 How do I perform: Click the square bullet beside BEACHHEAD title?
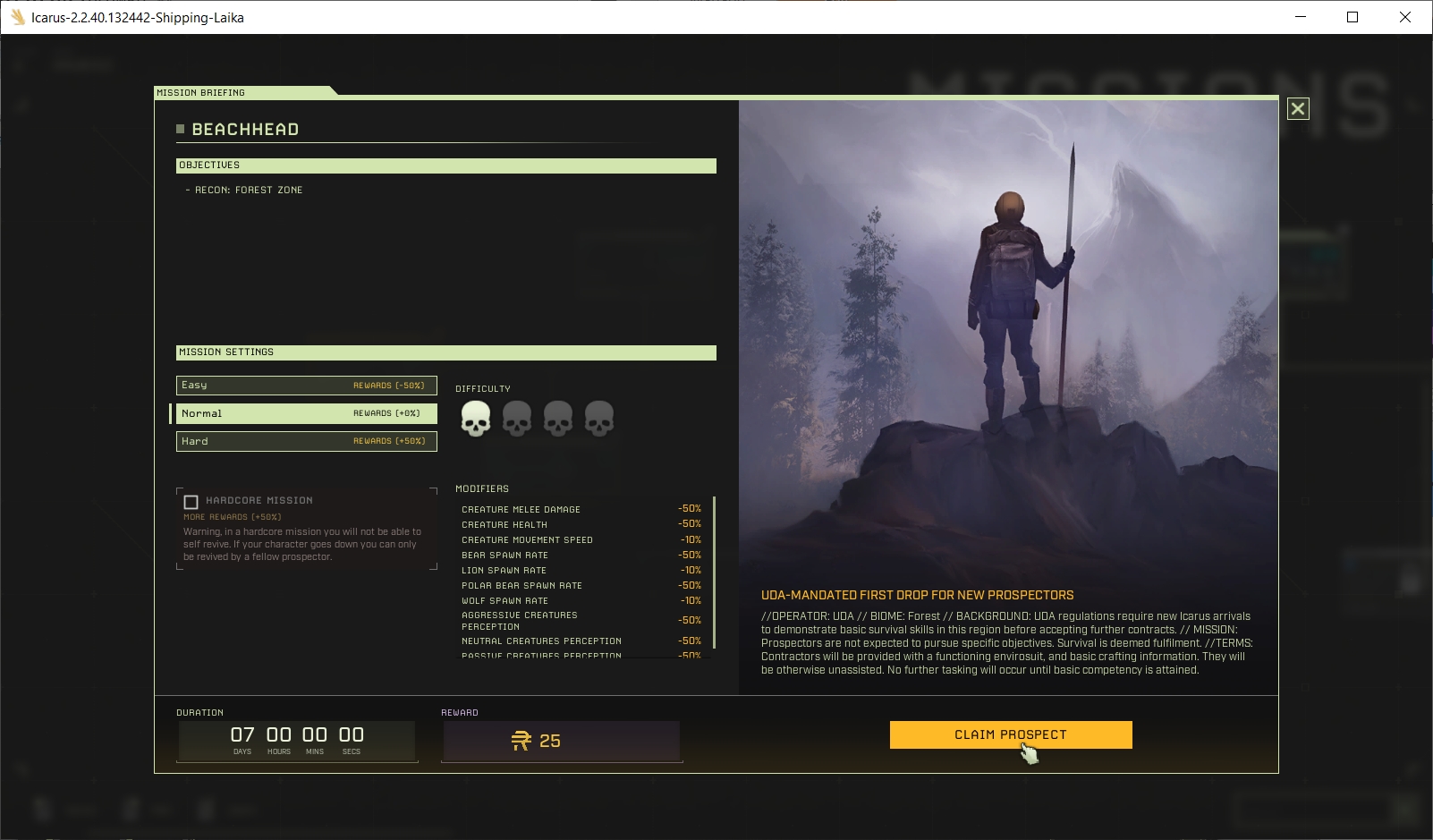click(x=180, y=129)
